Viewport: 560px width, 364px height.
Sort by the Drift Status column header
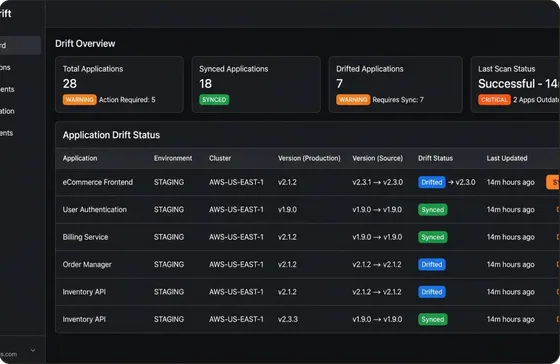(435, 158)
